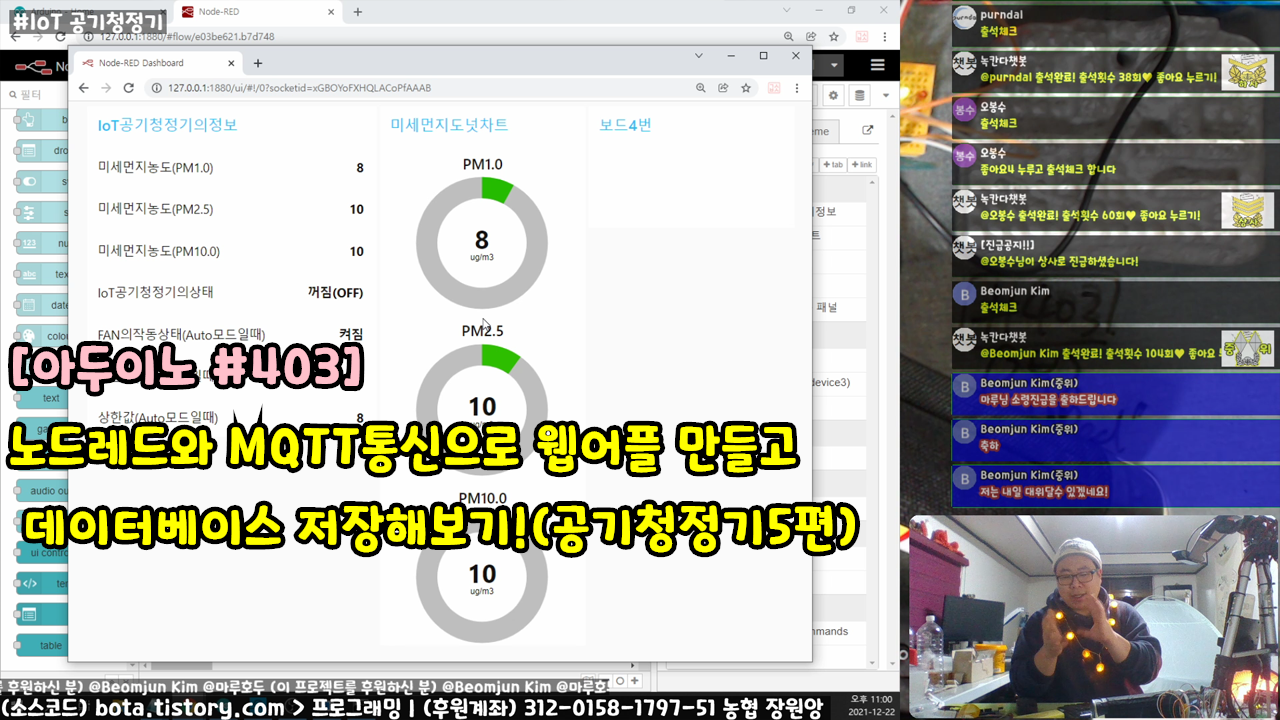The image size is (1280, 720).
Task: Select the dropdown node in the palette
Action: [42, 151]
